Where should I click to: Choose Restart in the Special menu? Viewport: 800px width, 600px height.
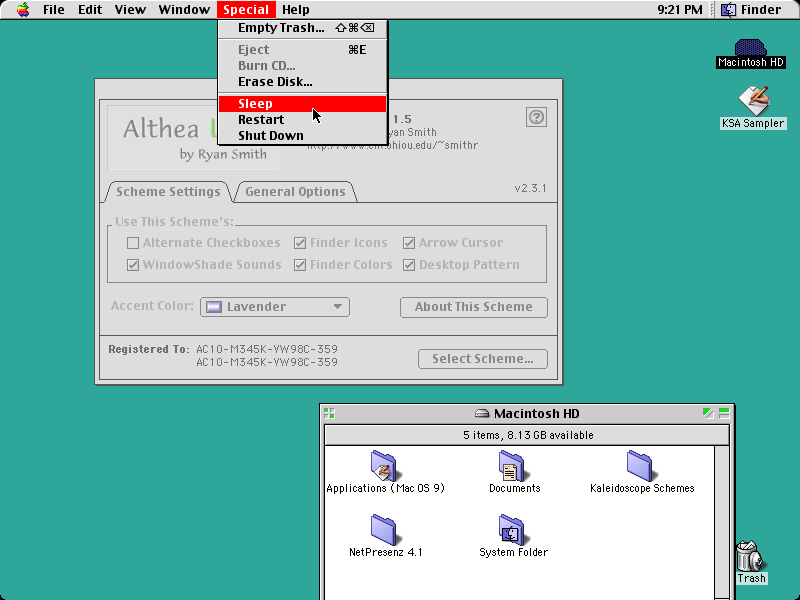(303, 119)
